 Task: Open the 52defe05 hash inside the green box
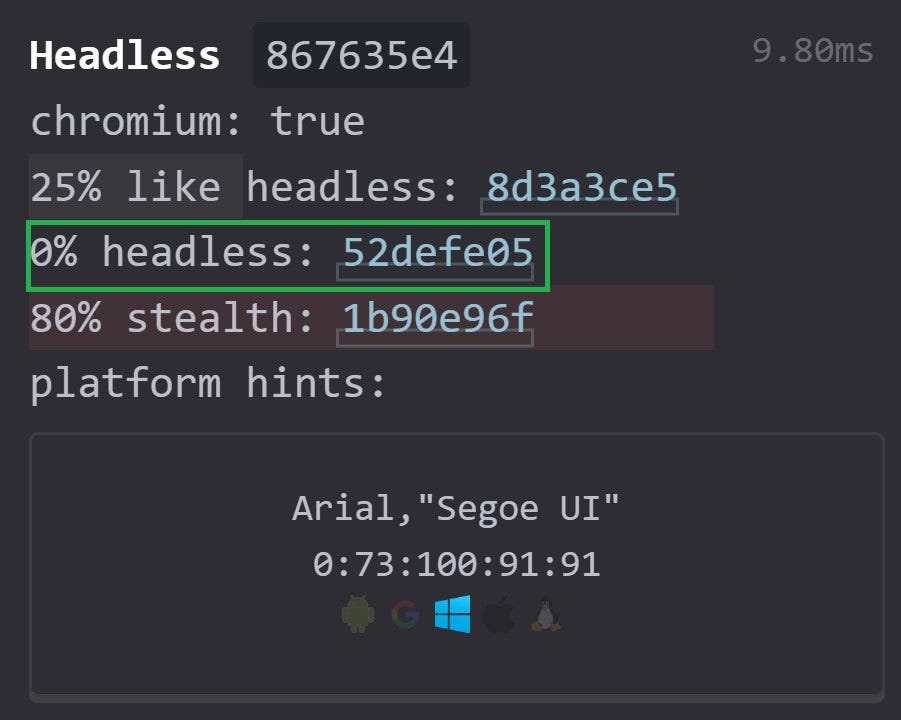point(437,253)
